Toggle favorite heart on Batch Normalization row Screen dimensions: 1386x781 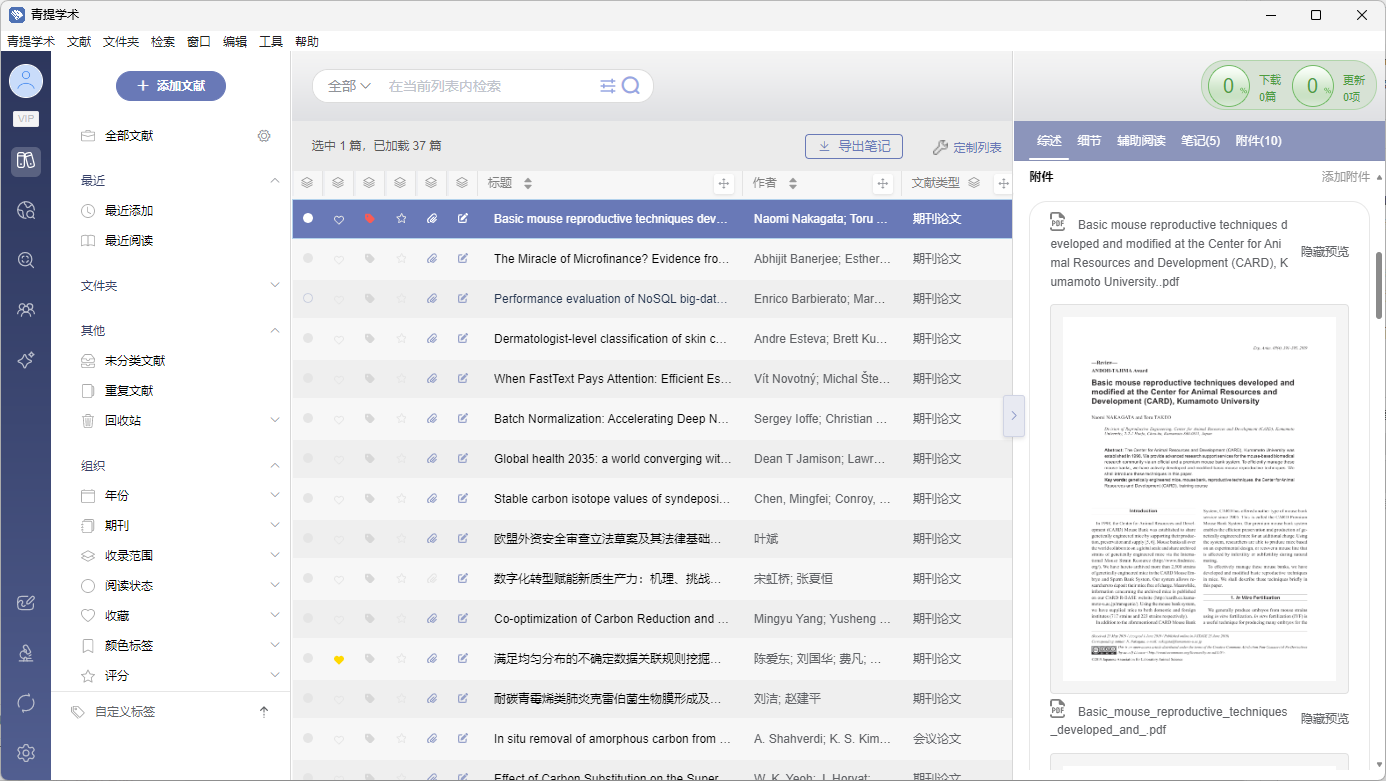[339, 419]
